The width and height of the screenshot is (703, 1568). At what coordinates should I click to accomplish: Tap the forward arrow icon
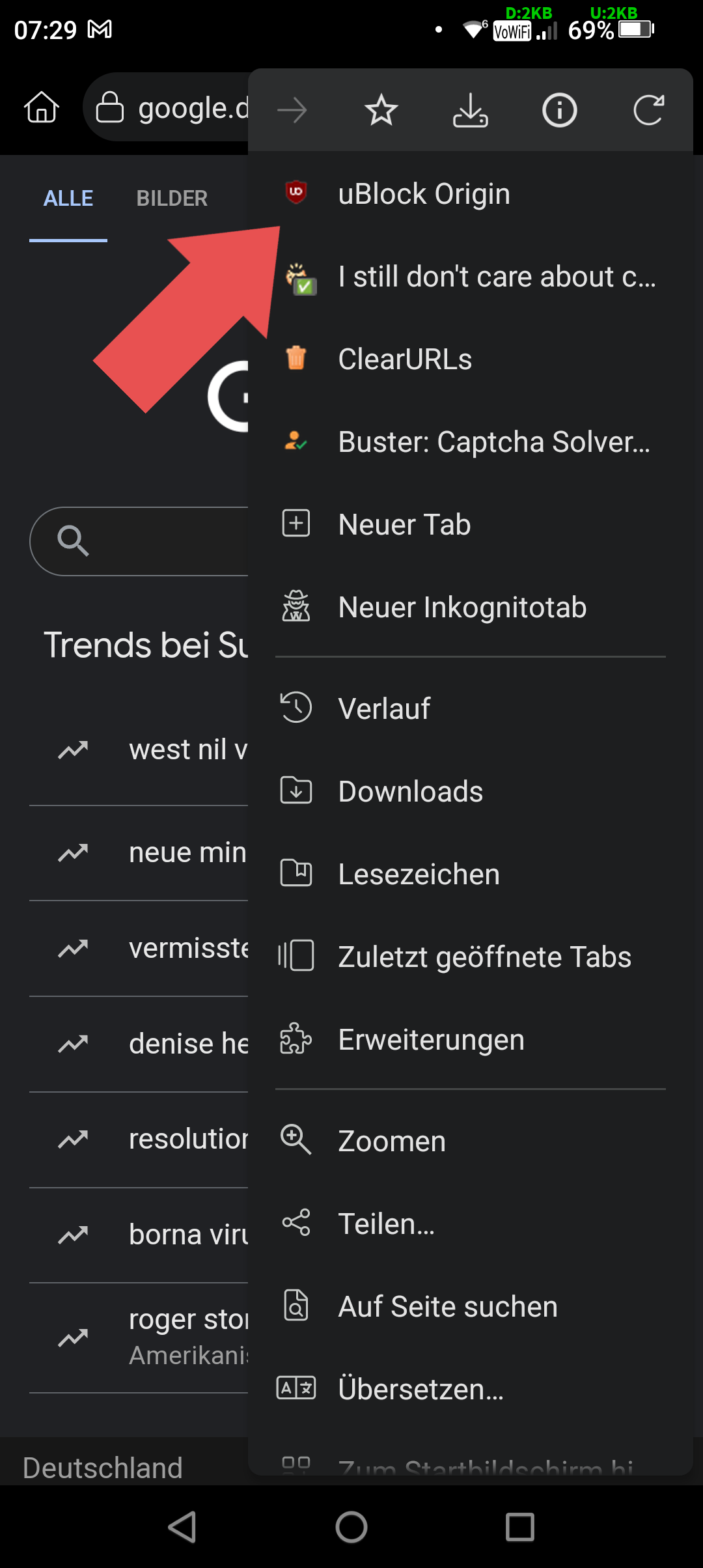coord(292,110)
